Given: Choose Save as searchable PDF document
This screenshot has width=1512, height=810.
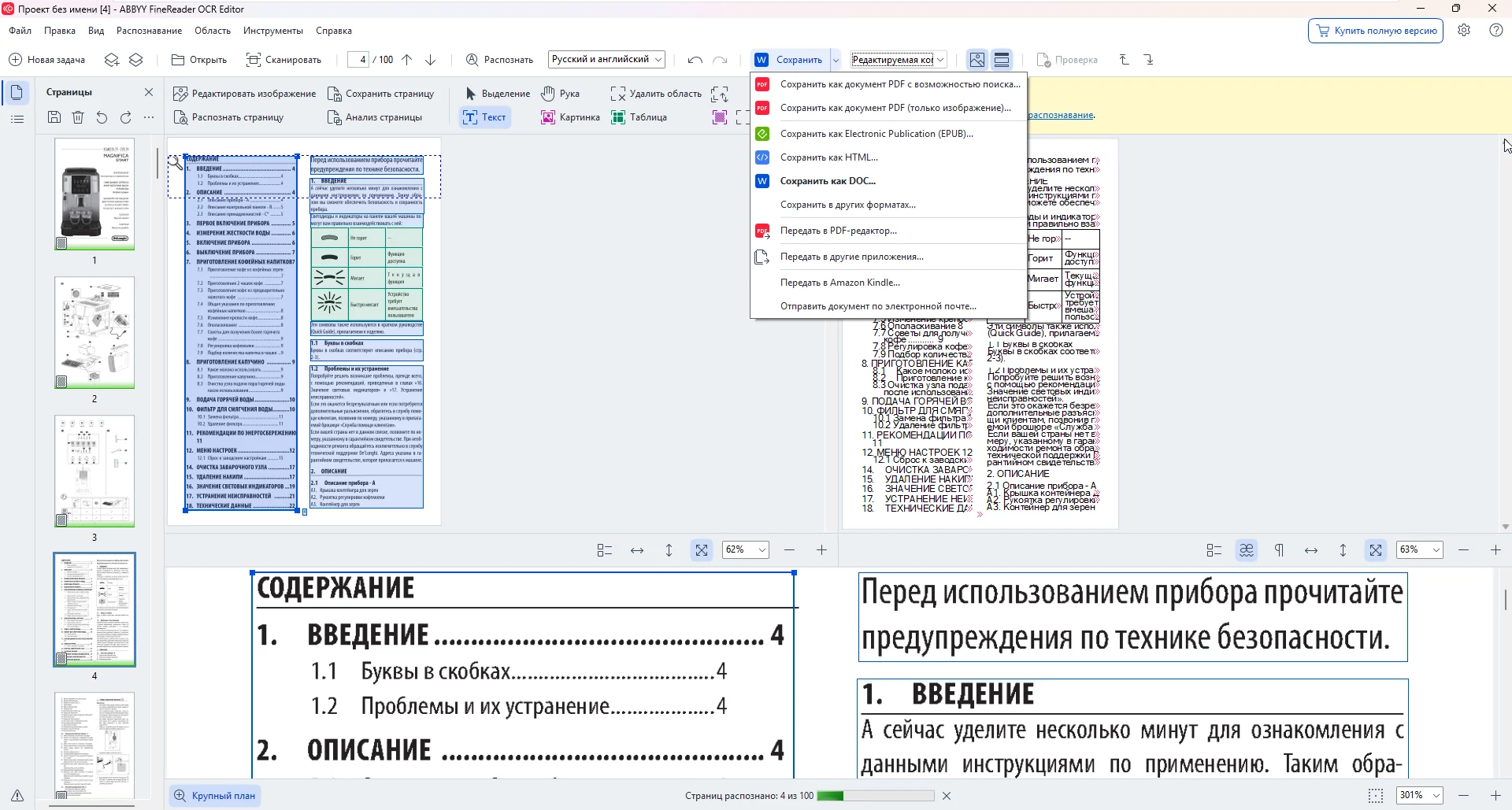Looking at the screenshot, I should point(888,84).
